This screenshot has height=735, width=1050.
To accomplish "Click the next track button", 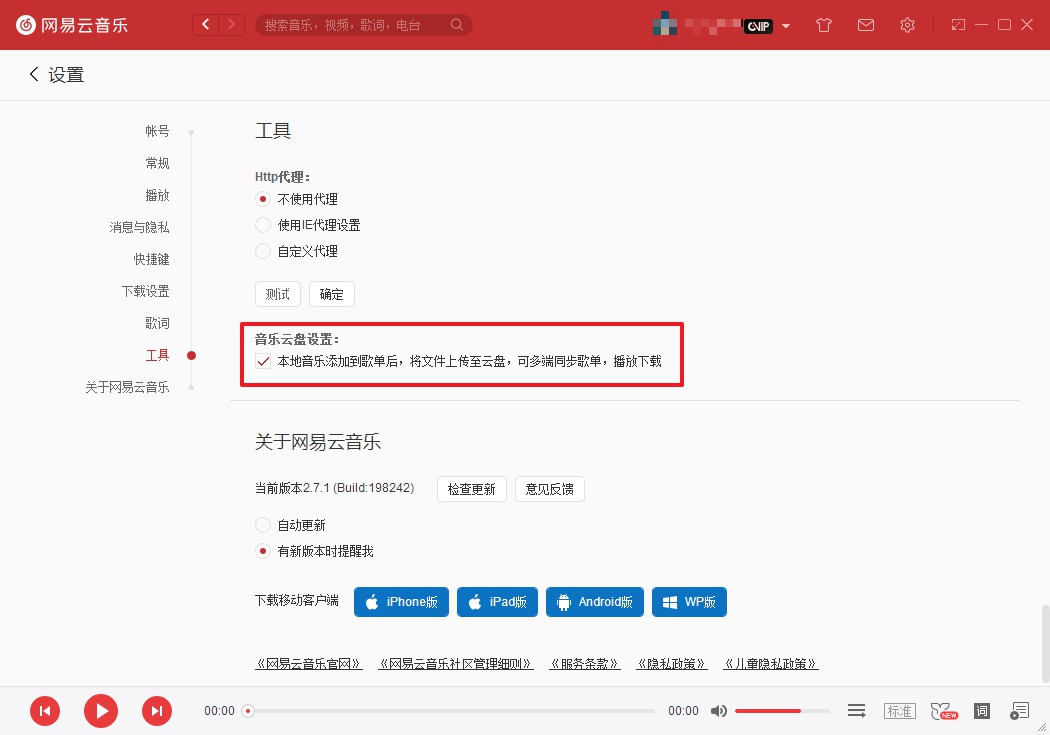I will click(157, 711).
